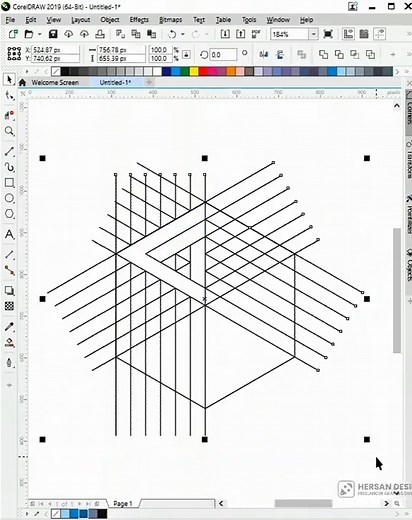The width and height of the screenshot is (412, 520).
Task: Select the Interactive Fill tool
Action: [x=9, y=342]
